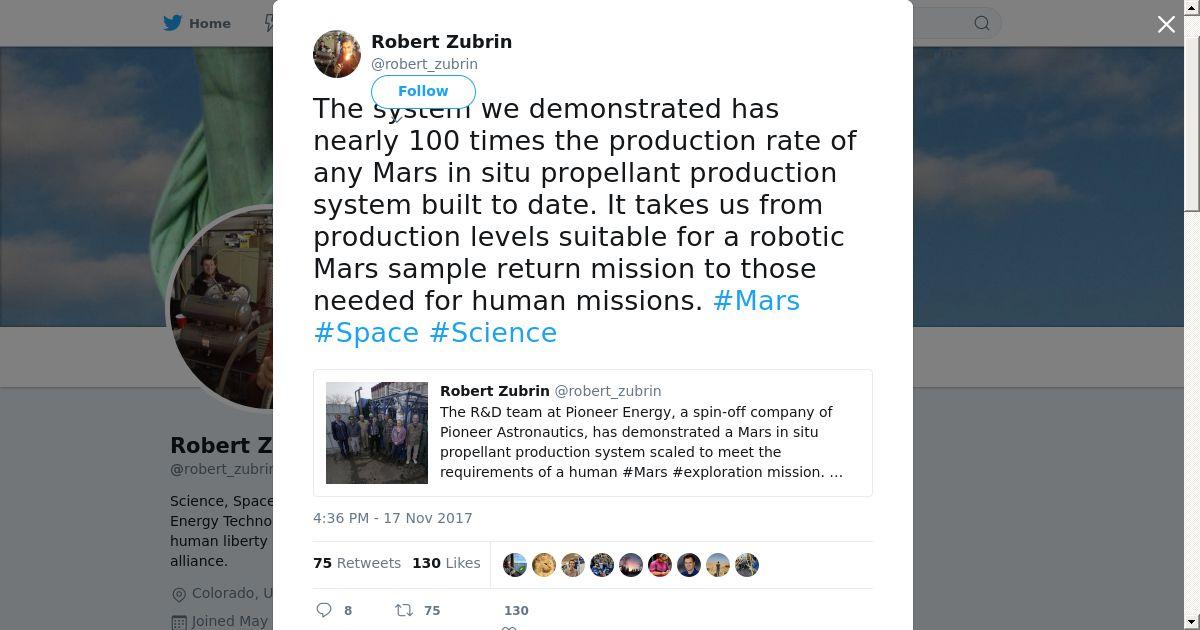The width and height of the screenshot is (1200, 630).
Task: Follow Robert Zubrin
Action: tap(423, 91)
